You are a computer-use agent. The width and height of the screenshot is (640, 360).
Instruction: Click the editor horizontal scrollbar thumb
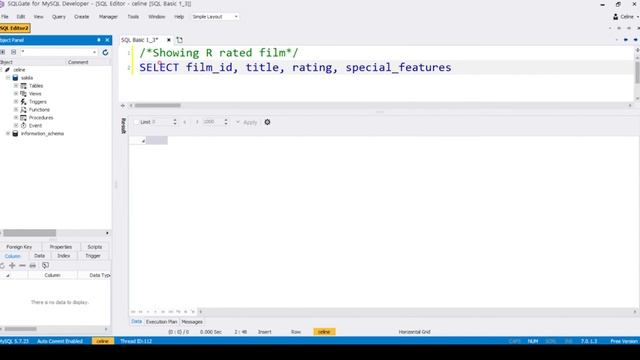tap(158, 105)
